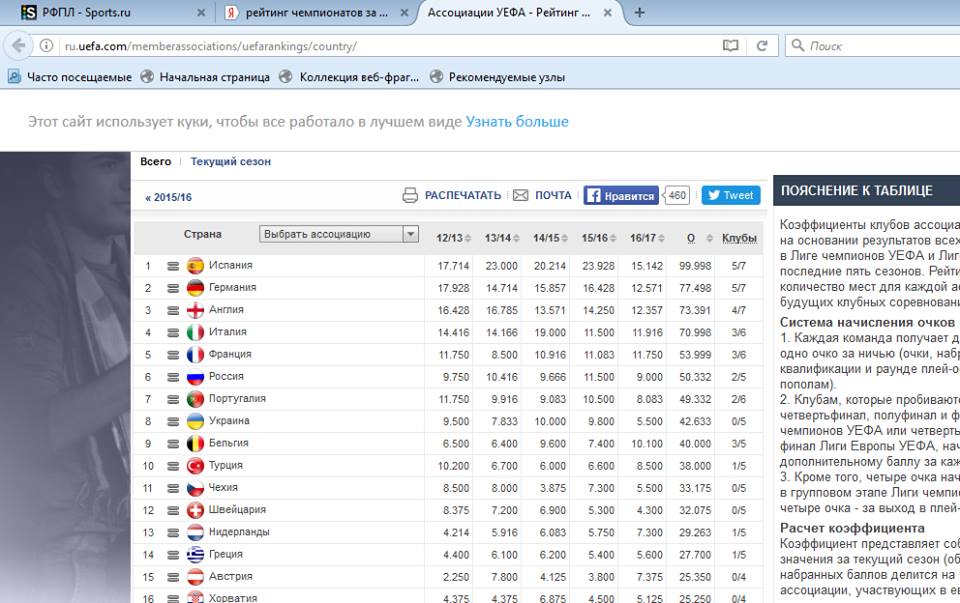Screen dimensions: 960x603
Task: Click the Клубы column header
Action: [x=739, y=238]
